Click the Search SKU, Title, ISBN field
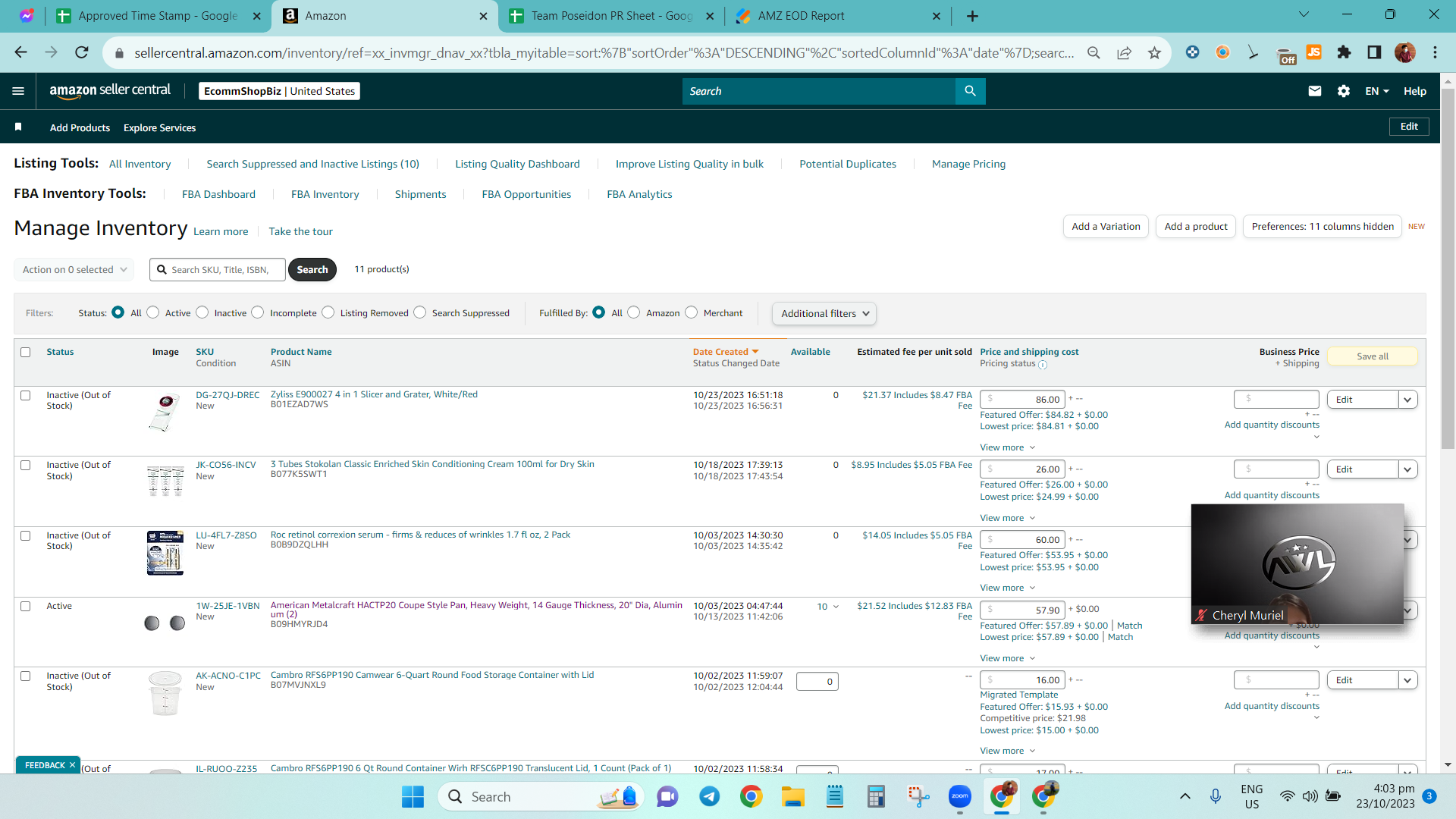This screenshot has width=1456, height=819. coord(218,269)
